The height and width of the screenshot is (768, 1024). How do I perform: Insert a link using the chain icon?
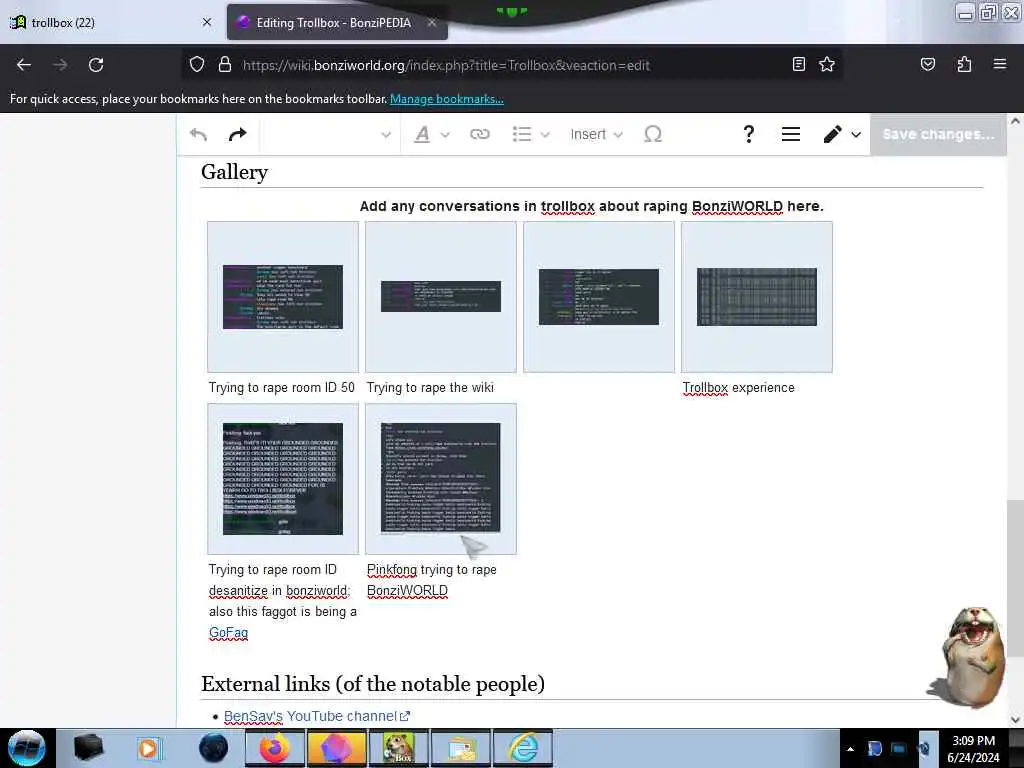[x=479, y=135]
